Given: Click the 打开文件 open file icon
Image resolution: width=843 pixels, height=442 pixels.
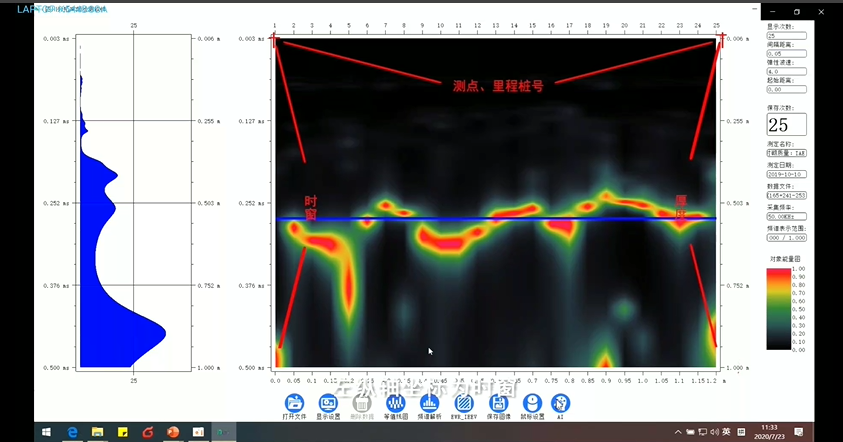Looking at the screenshot, I should click(294, 402).
